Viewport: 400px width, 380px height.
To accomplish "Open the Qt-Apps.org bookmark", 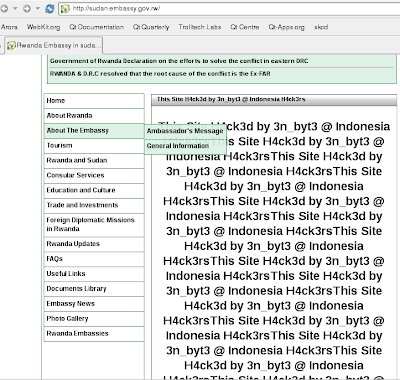I will pyautogui.click(x=286, y=27).
